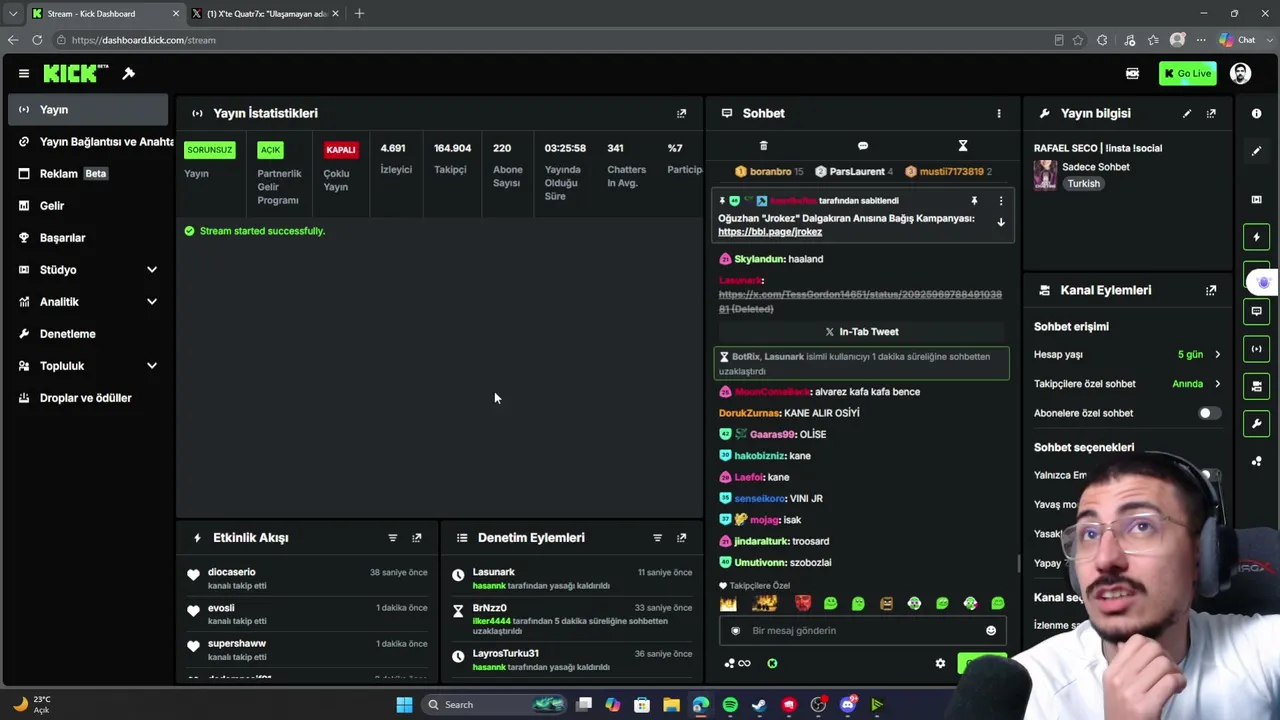Open the Başarılar page

click(88, 237)
